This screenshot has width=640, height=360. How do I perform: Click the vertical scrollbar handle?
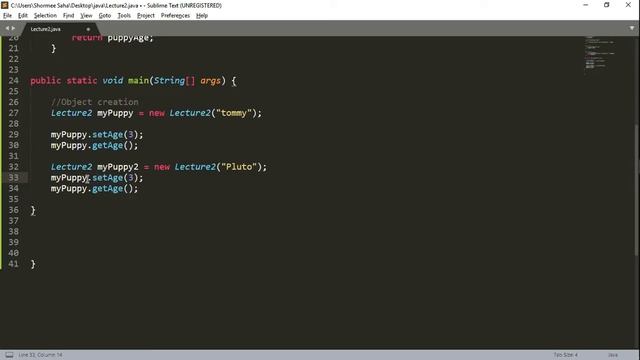click(637, 190)
